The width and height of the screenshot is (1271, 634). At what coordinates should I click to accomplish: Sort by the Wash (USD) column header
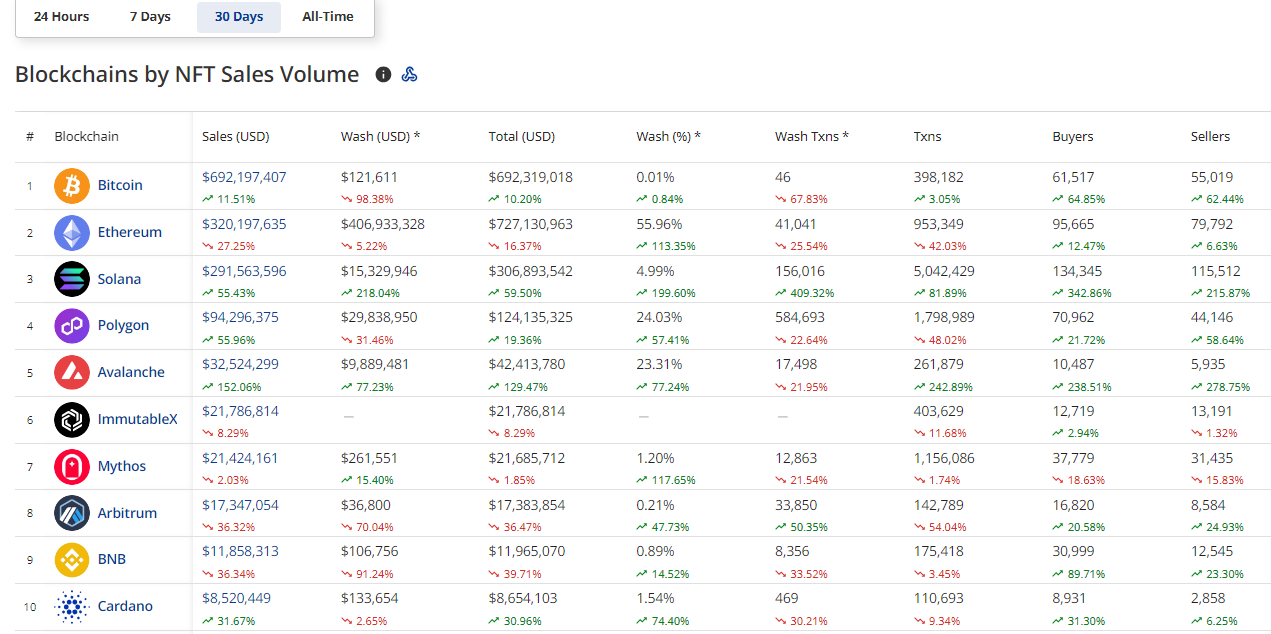(380, 137)
